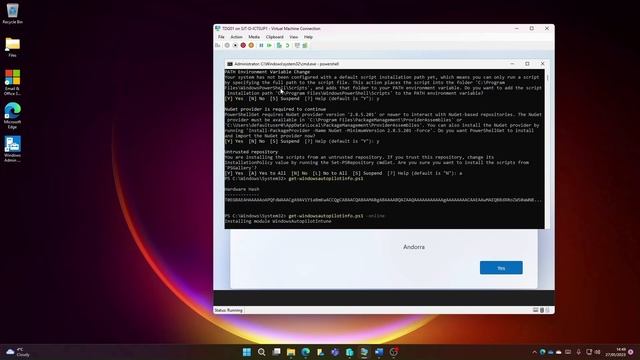Viewport: 640px width, 360px height.
Task: Click the Checkpoint toolbar icon
Action: (279, 45)
